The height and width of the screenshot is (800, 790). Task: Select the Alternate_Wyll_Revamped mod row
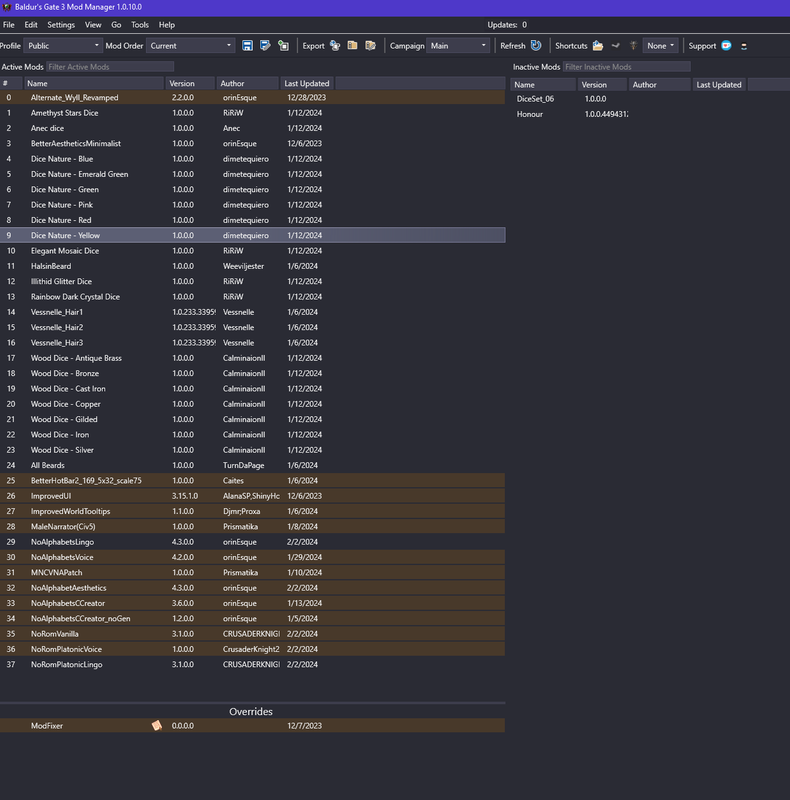tap(253, 97)
